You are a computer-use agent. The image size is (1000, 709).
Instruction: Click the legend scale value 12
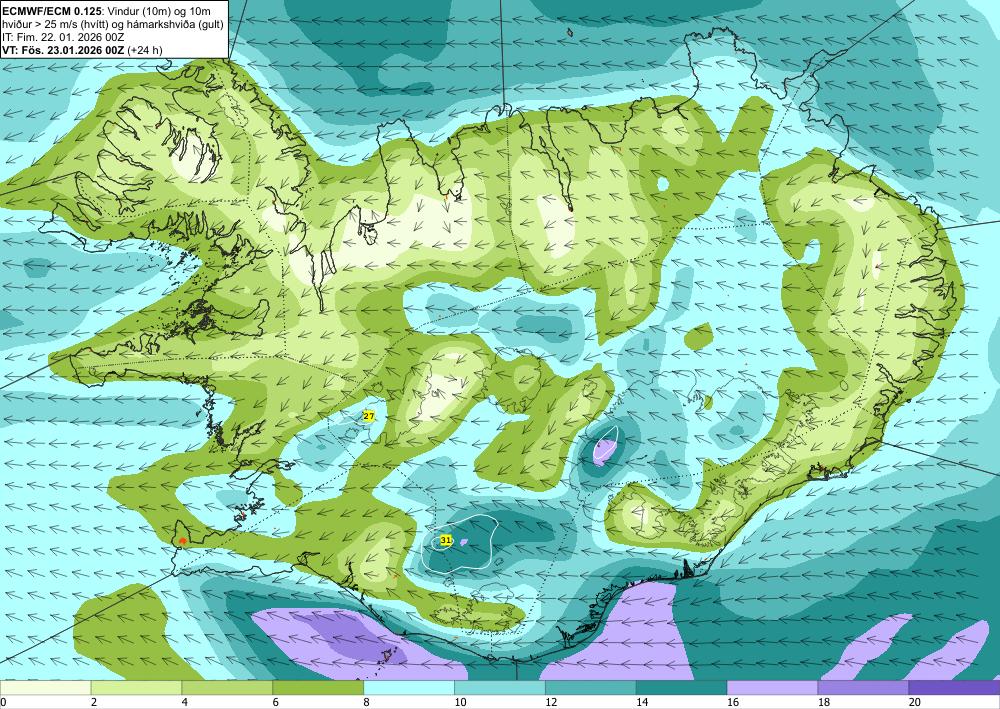tap(551, 702)
